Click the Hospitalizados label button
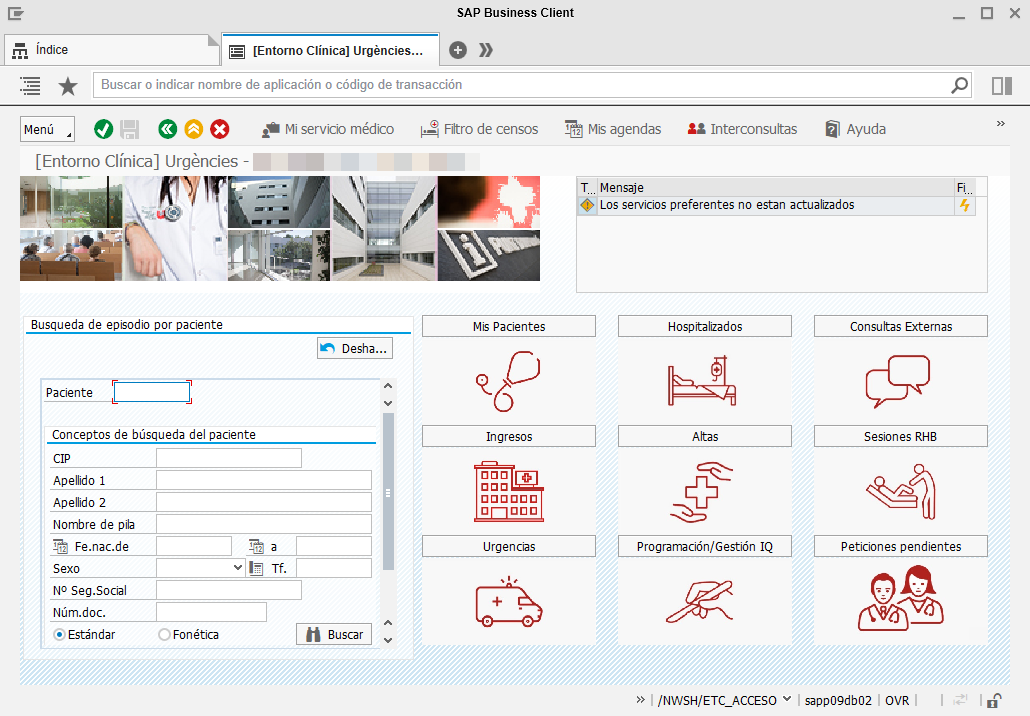The width and height of the screenshot is (1030, 716). [x=705, y=326]
